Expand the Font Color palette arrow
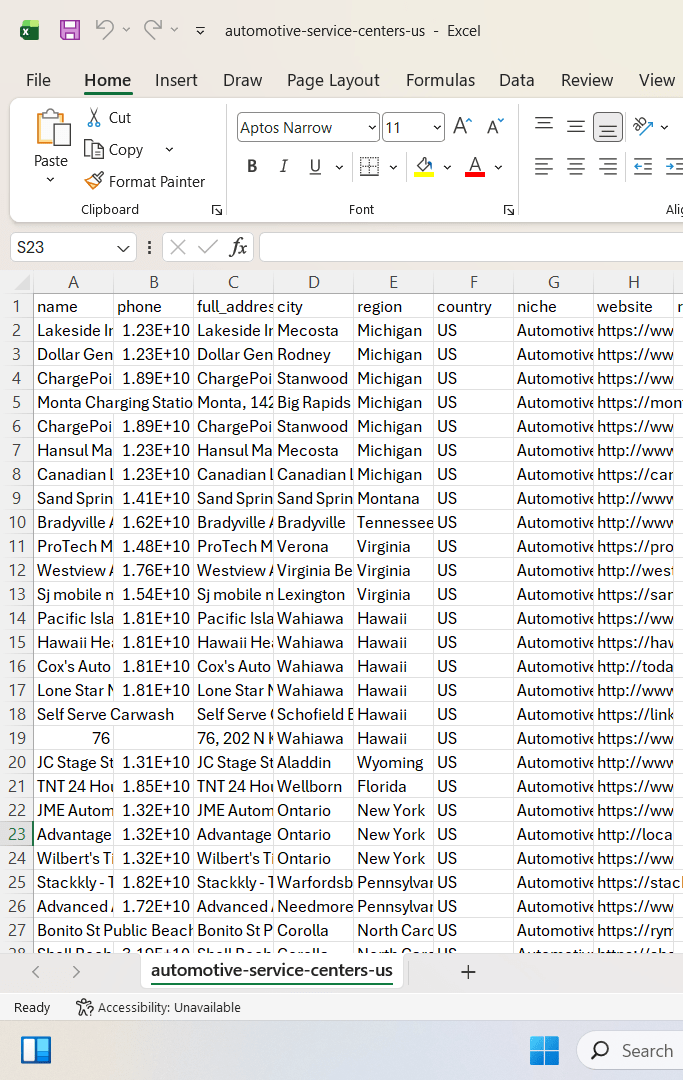Screen dimensions: 683x1080 [x=498, y=167]
